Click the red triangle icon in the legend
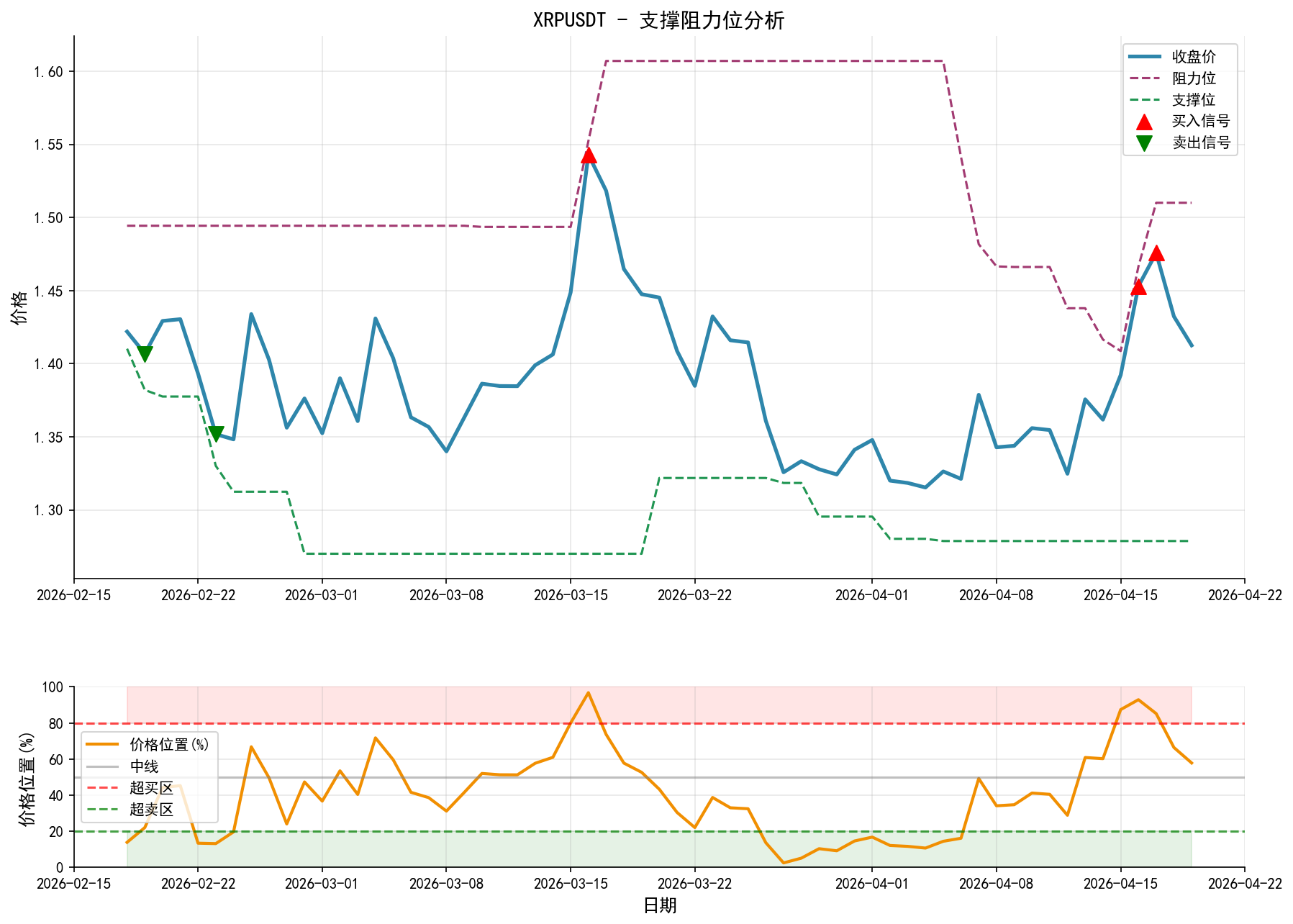The height and width of the screenshot is (924, 1293). [1144, 122]
